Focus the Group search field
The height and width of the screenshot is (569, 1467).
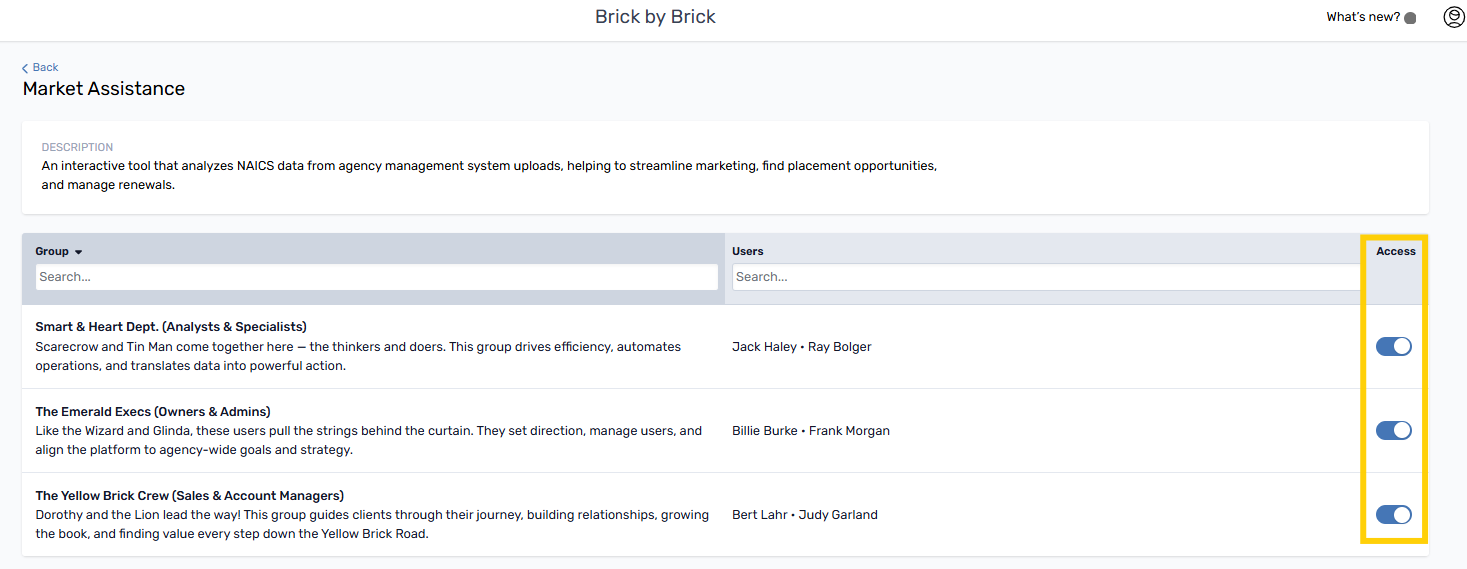point(376,277)
